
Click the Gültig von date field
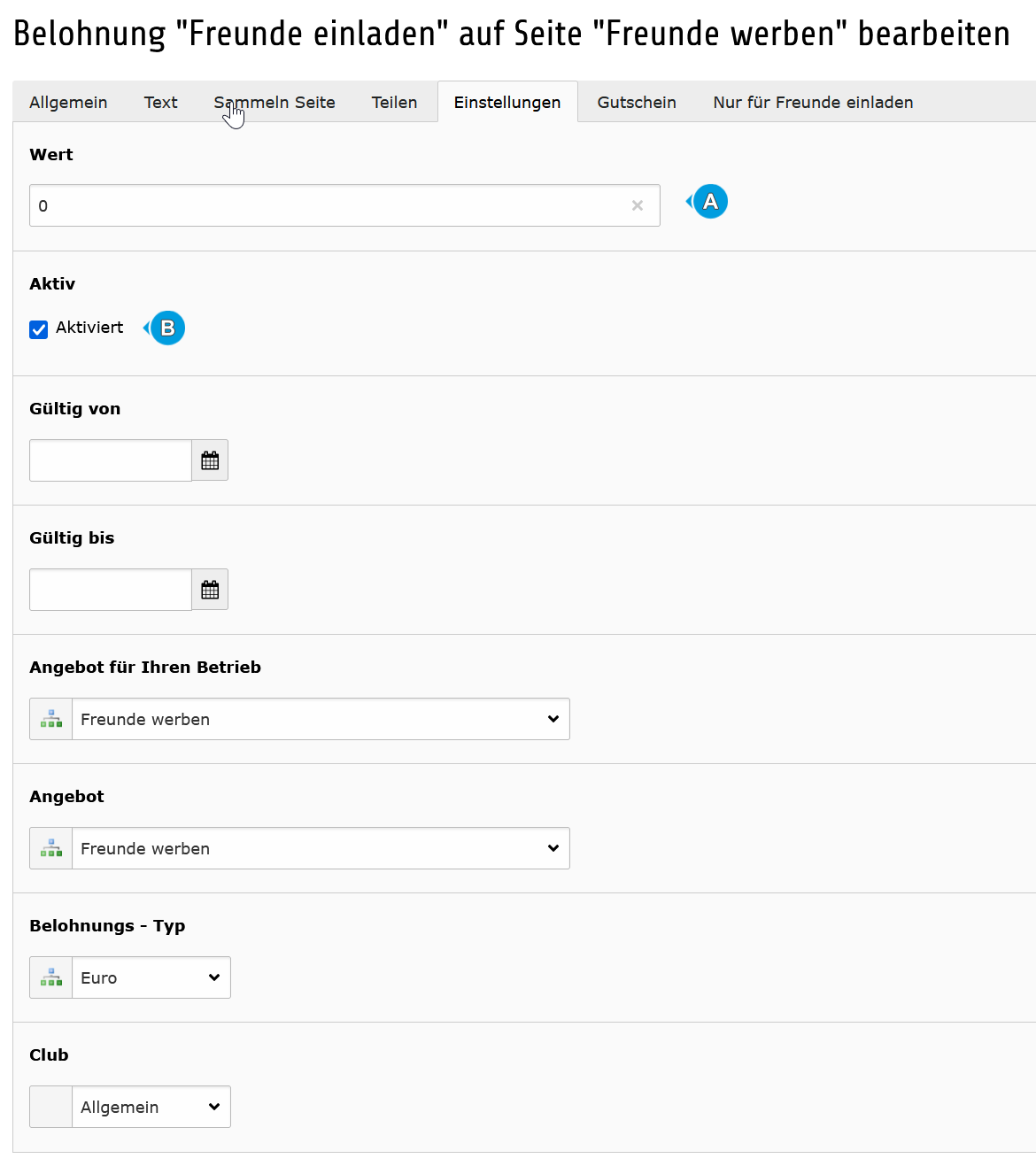pyautogui.click(x=111, y=460)
